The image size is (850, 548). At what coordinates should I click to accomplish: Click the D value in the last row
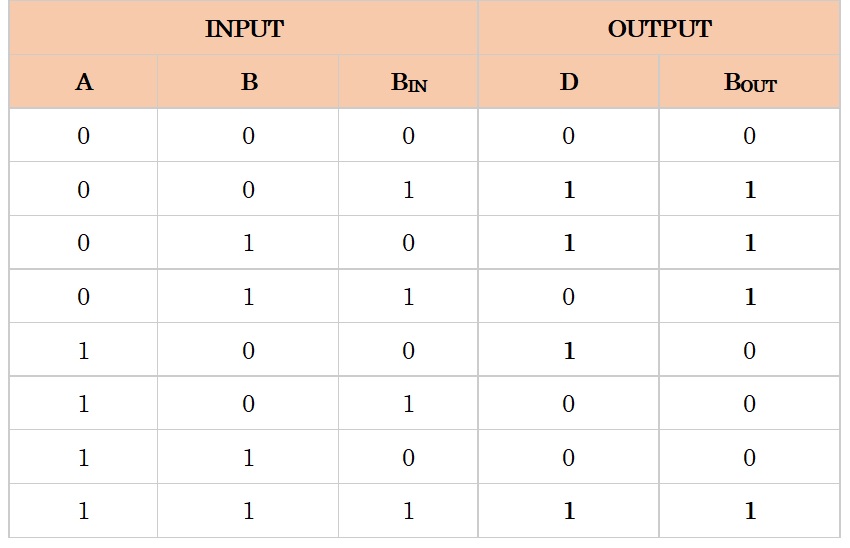click(569, 511)
